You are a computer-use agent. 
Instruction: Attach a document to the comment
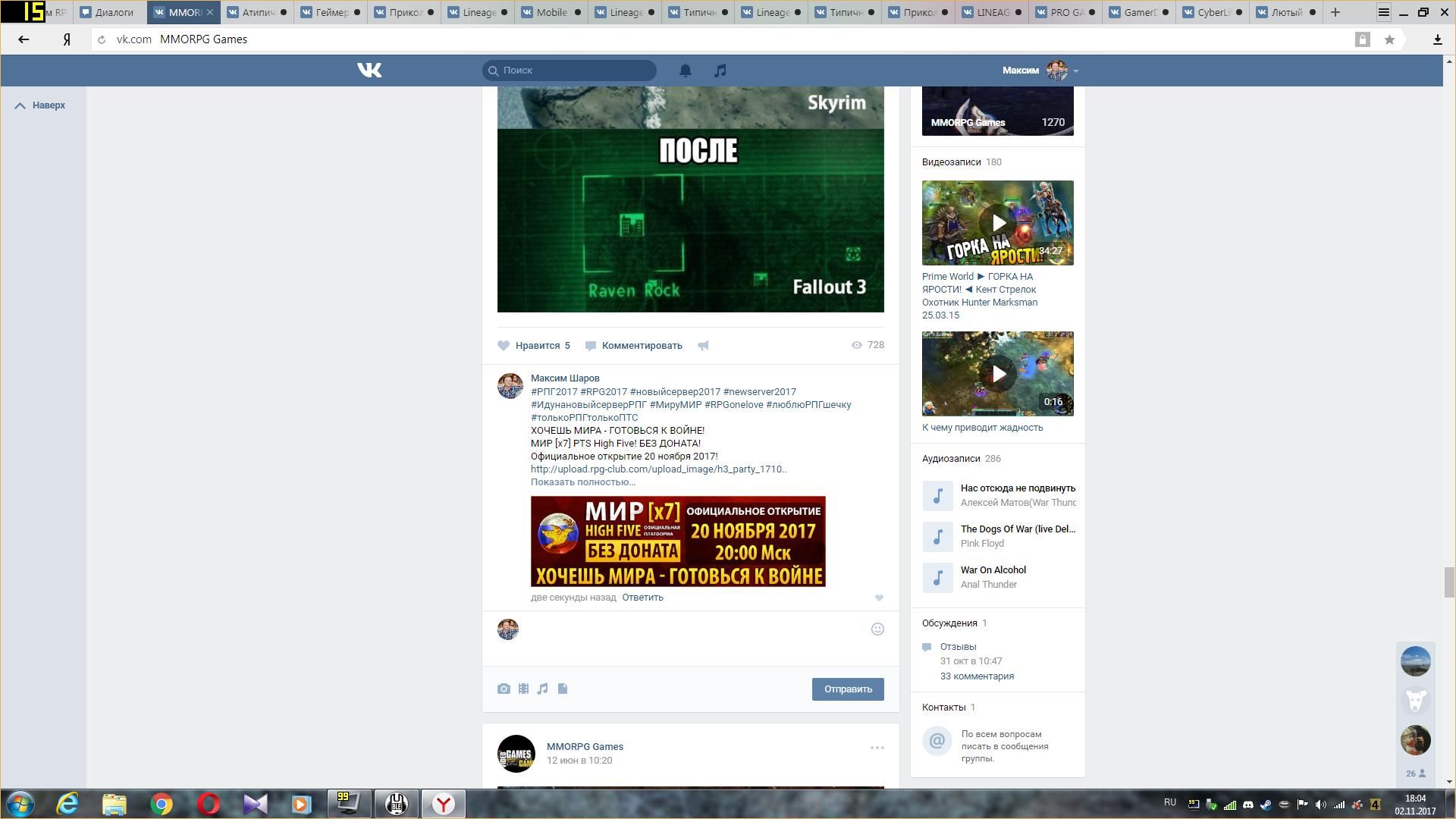point(563,689)
